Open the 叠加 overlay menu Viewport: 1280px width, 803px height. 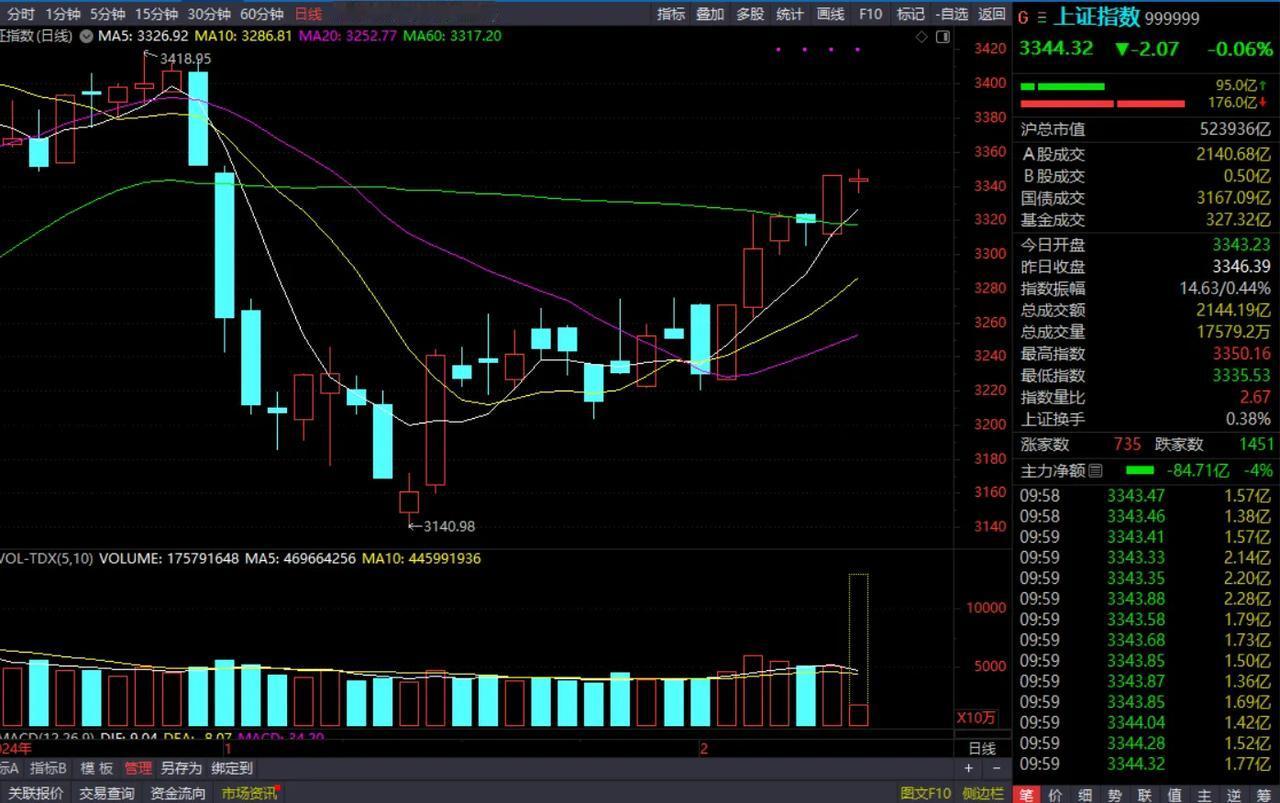pos(710,14)
